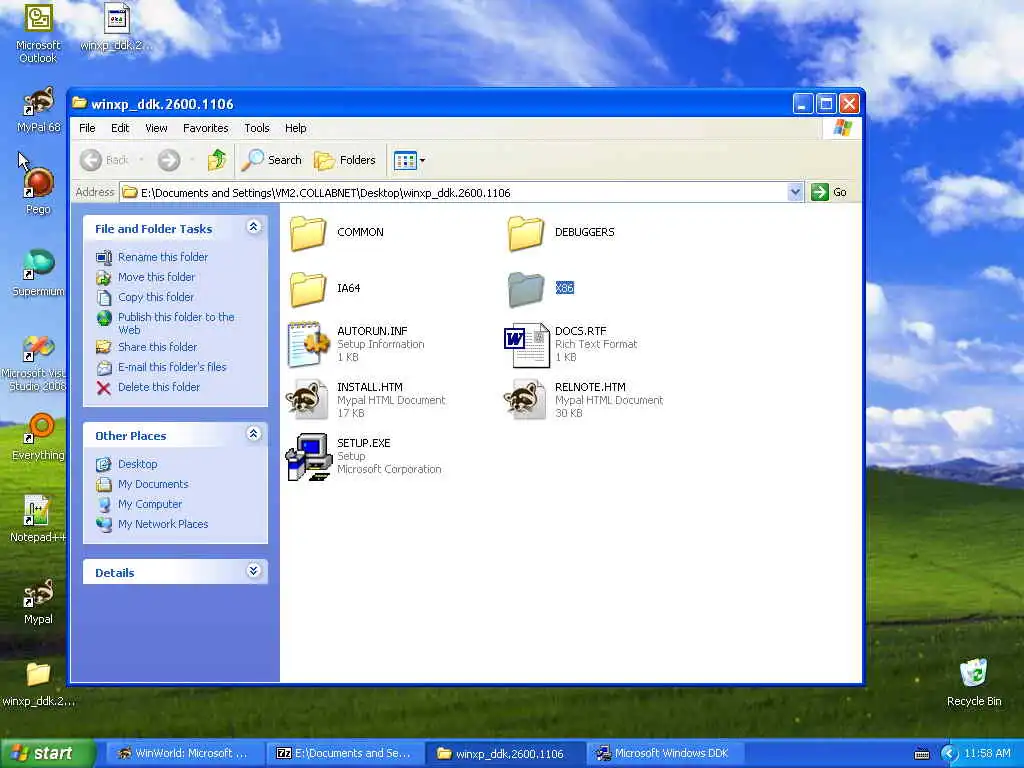Click the 11:58 AM clock
1024x768 pixels.
point(987,754)
